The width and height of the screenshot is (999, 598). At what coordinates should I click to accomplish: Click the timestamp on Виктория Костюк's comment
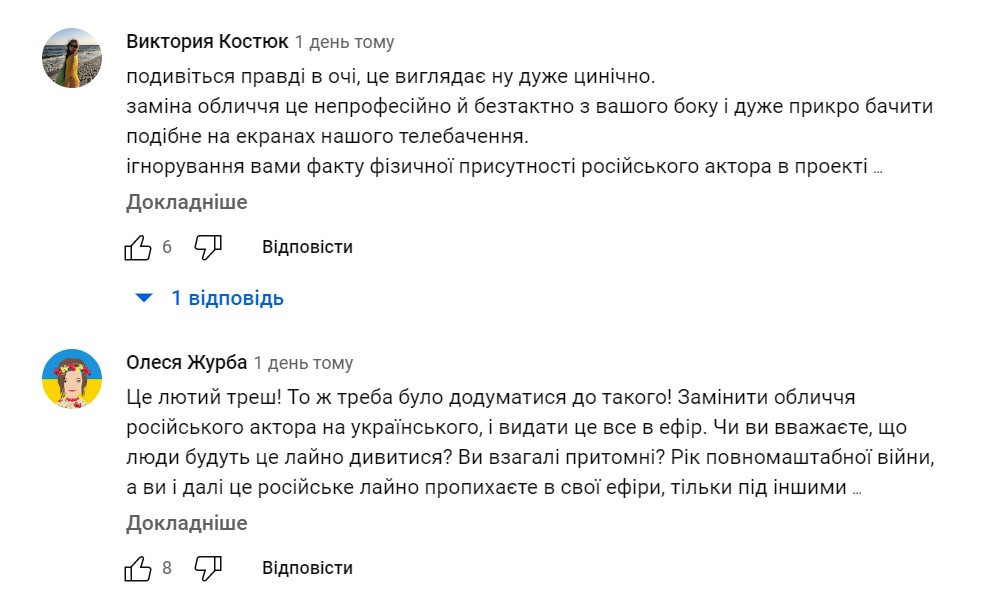pyautogui.click(x=344, y=42)
